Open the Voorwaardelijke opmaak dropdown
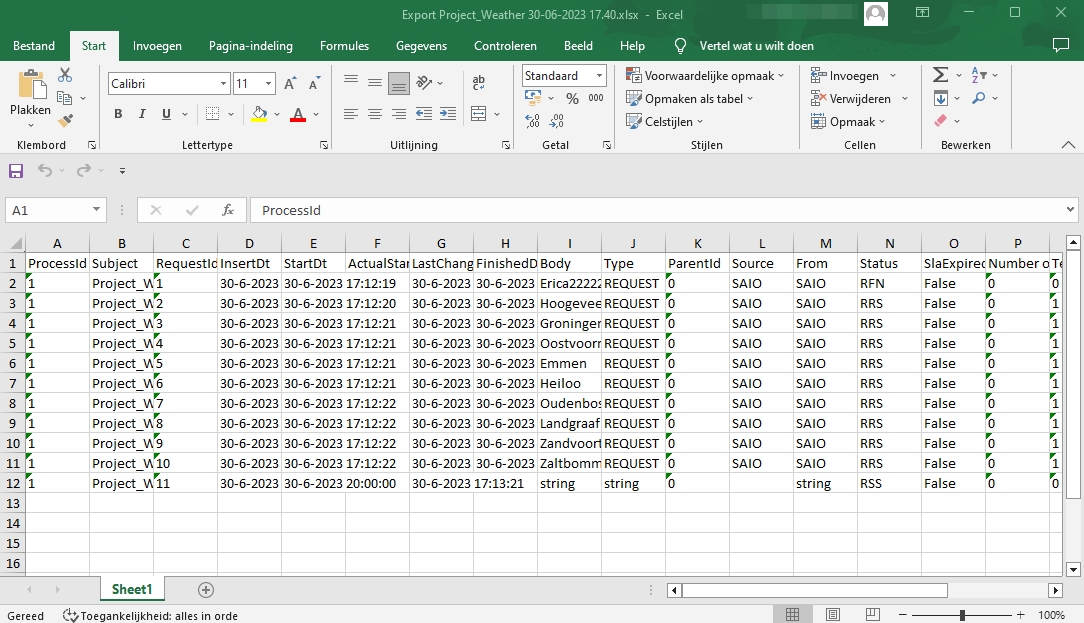The image size is (1084, 623). pyautogui.click(x=705, y=76)
